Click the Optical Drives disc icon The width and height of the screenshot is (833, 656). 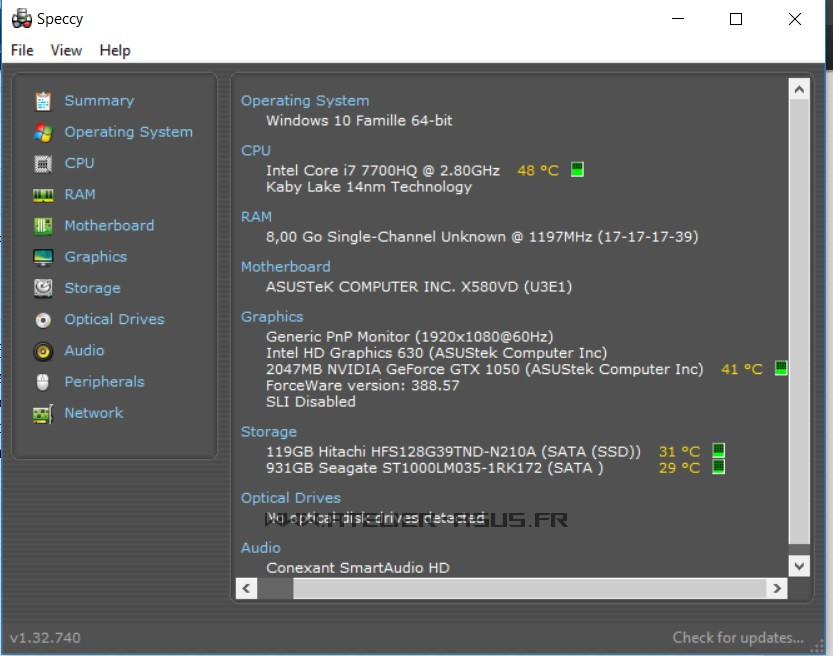click(43, 320)
